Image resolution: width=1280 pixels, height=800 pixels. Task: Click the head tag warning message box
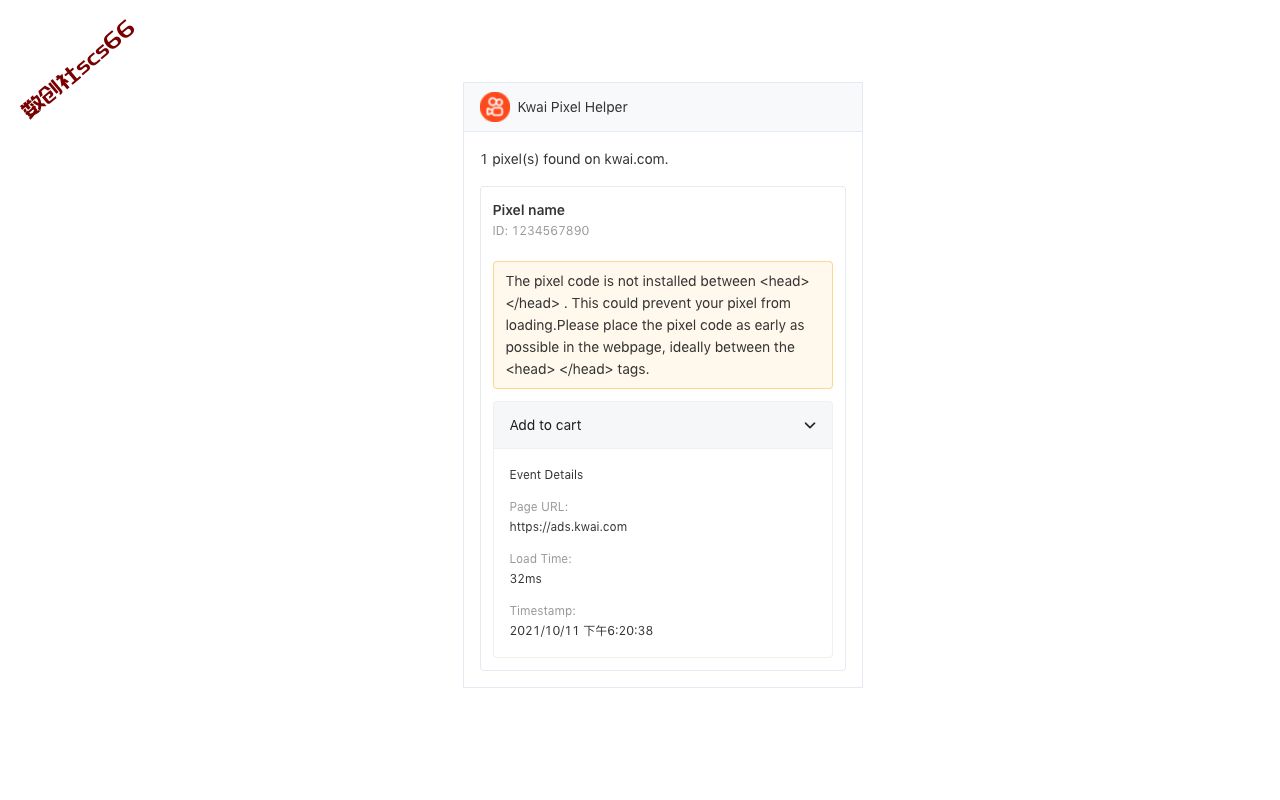tap(663, 325)
